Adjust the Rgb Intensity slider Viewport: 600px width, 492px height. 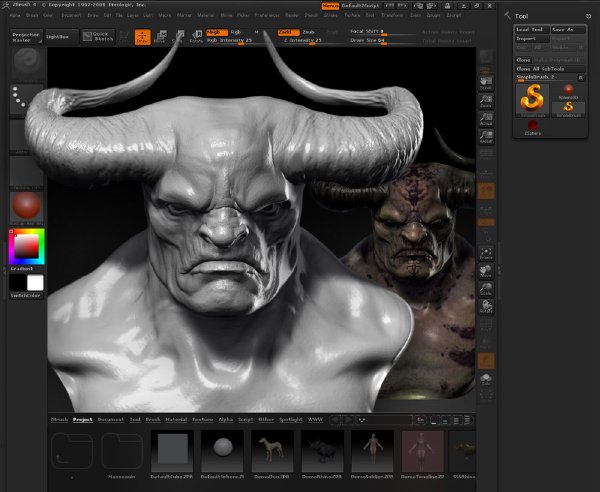coord(236,41)
